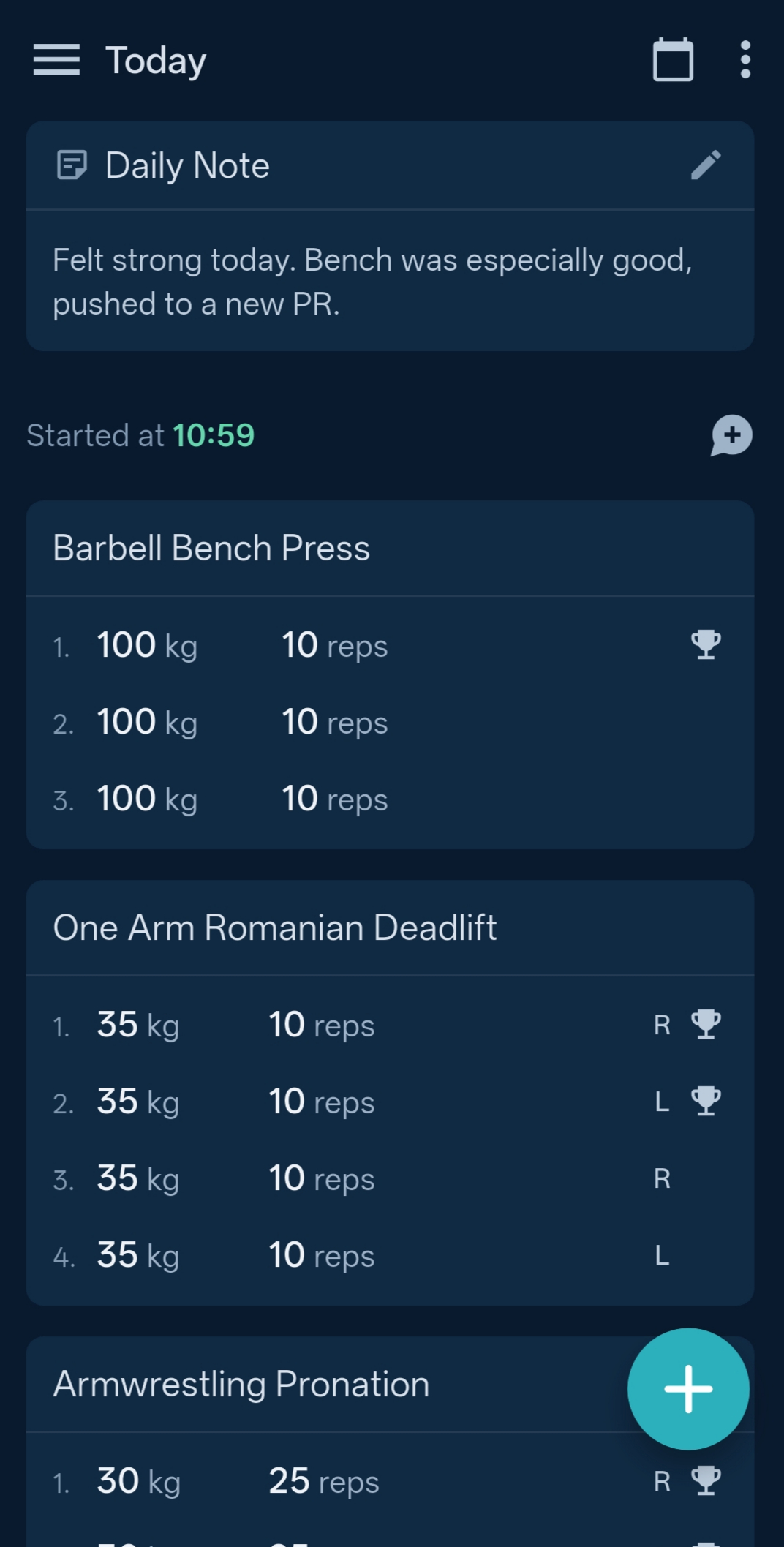Open the calendar date picker
The width and height of the screenshot is (784, 1547).
pos(673,59)
